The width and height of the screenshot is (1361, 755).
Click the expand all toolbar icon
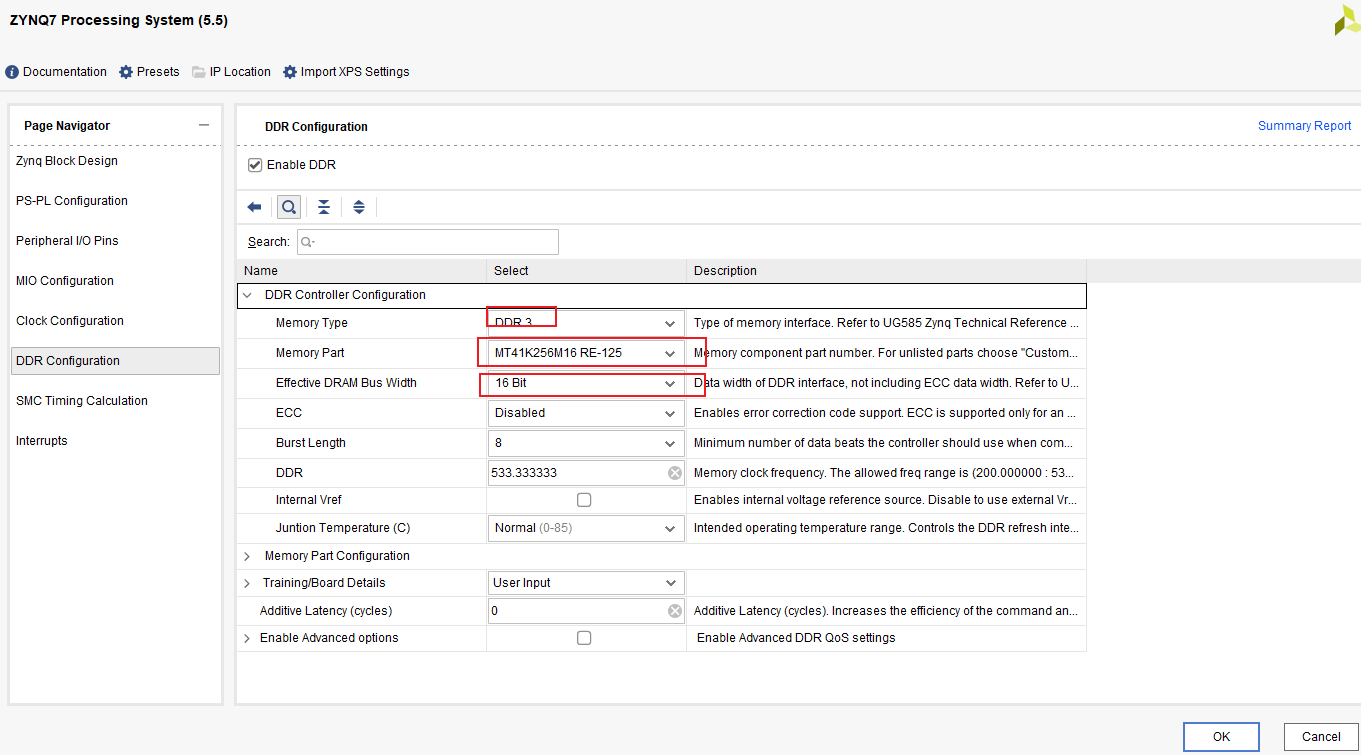point(358,207)
